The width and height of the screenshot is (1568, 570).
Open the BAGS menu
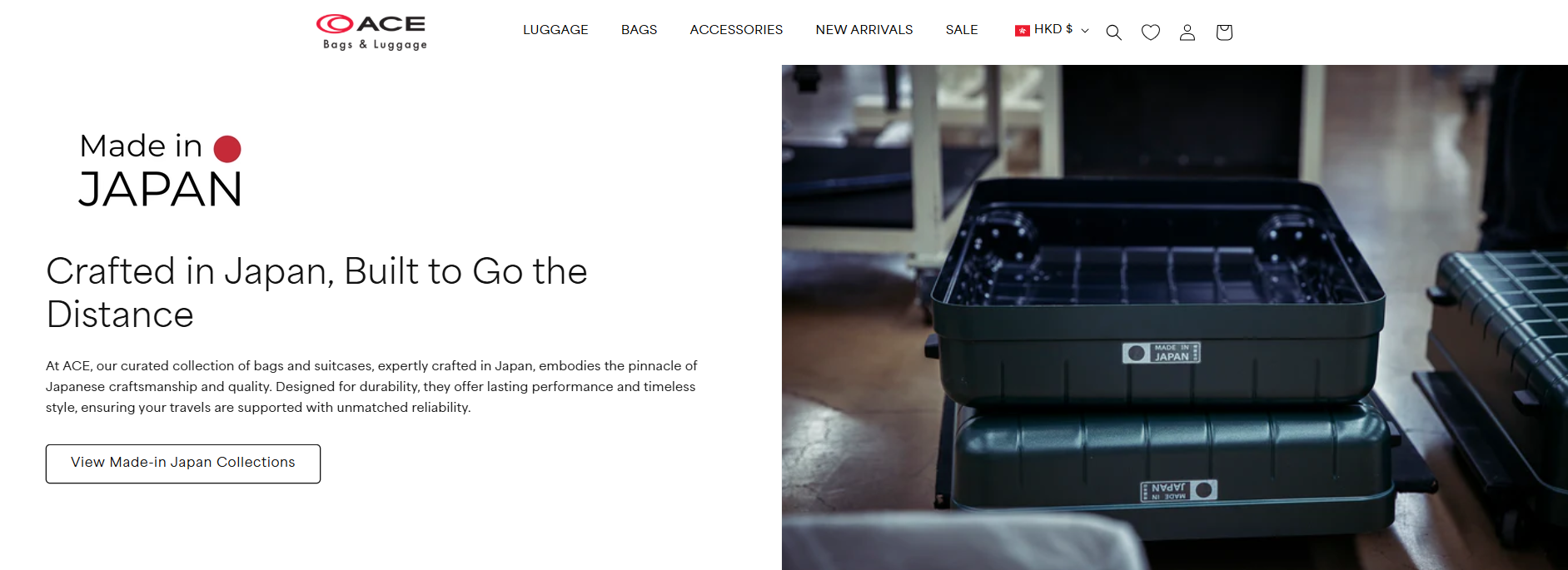639,30
